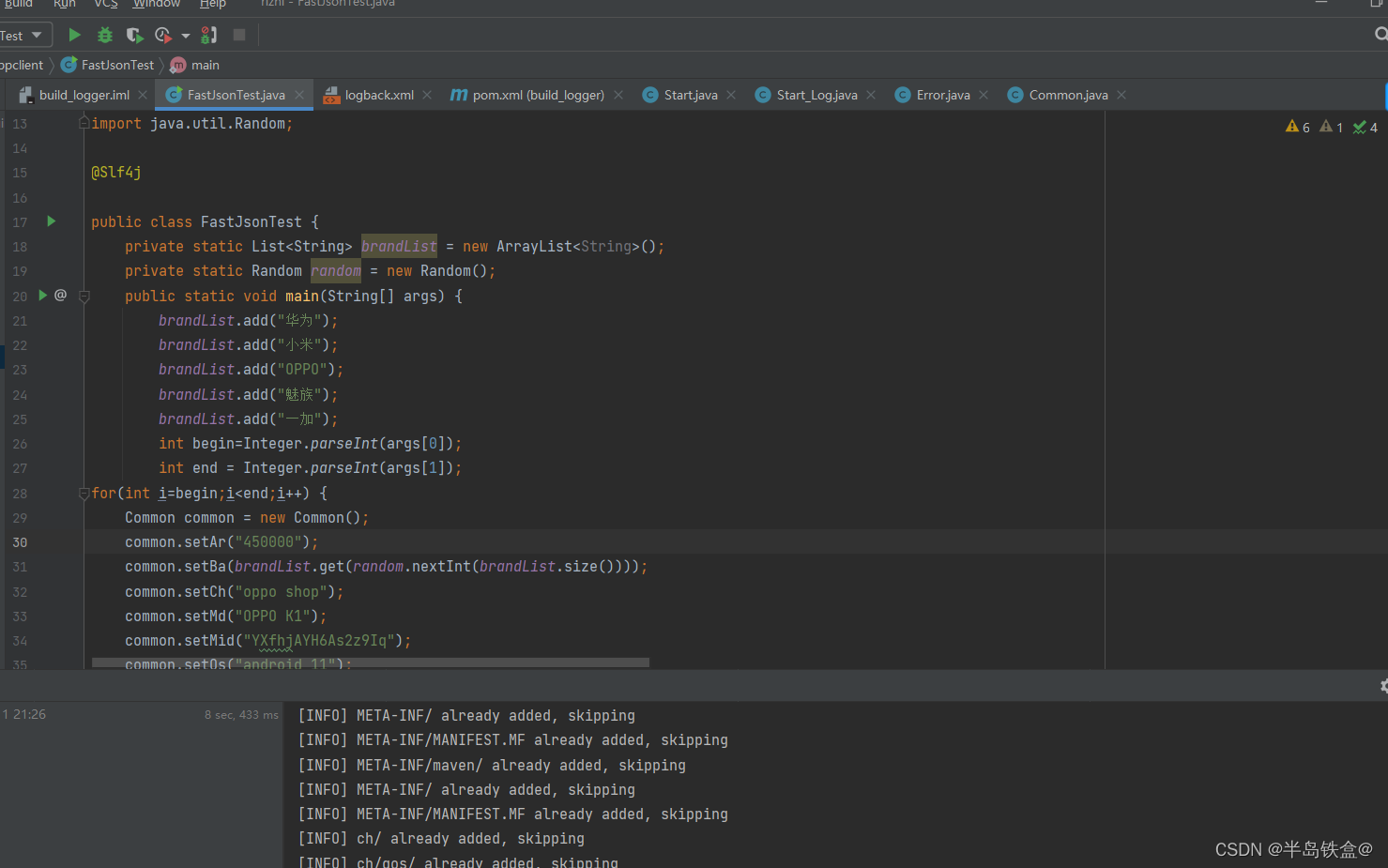The image size is (1388, 868).
Task: Close the Common.java tab
Action: [1121, 95]
